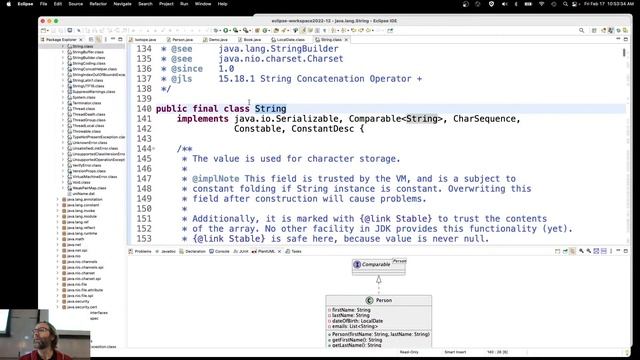Click Collapse All in Package Explorer

coord(91,40)
